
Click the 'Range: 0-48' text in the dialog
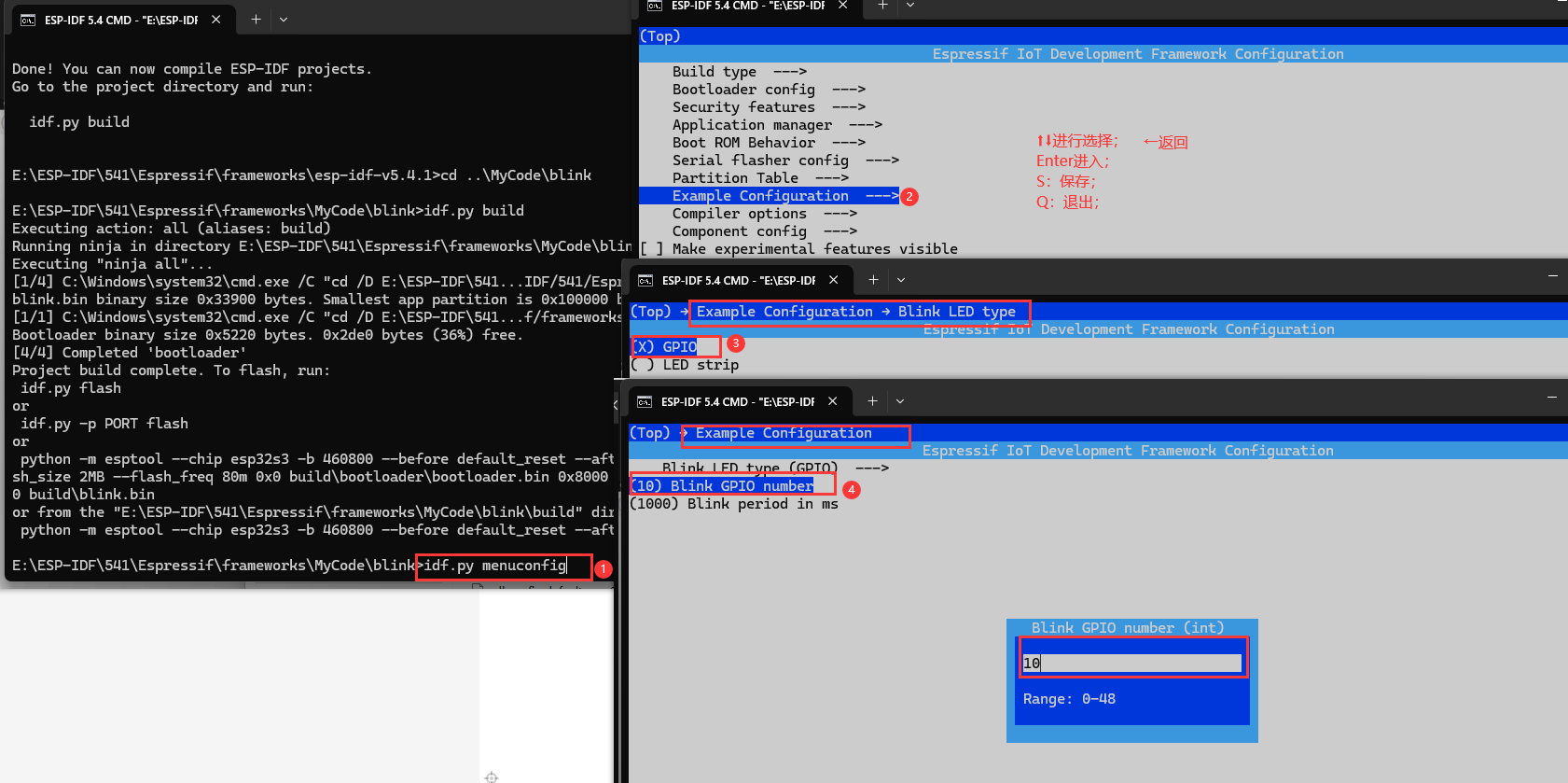(x=1069, y=699)
